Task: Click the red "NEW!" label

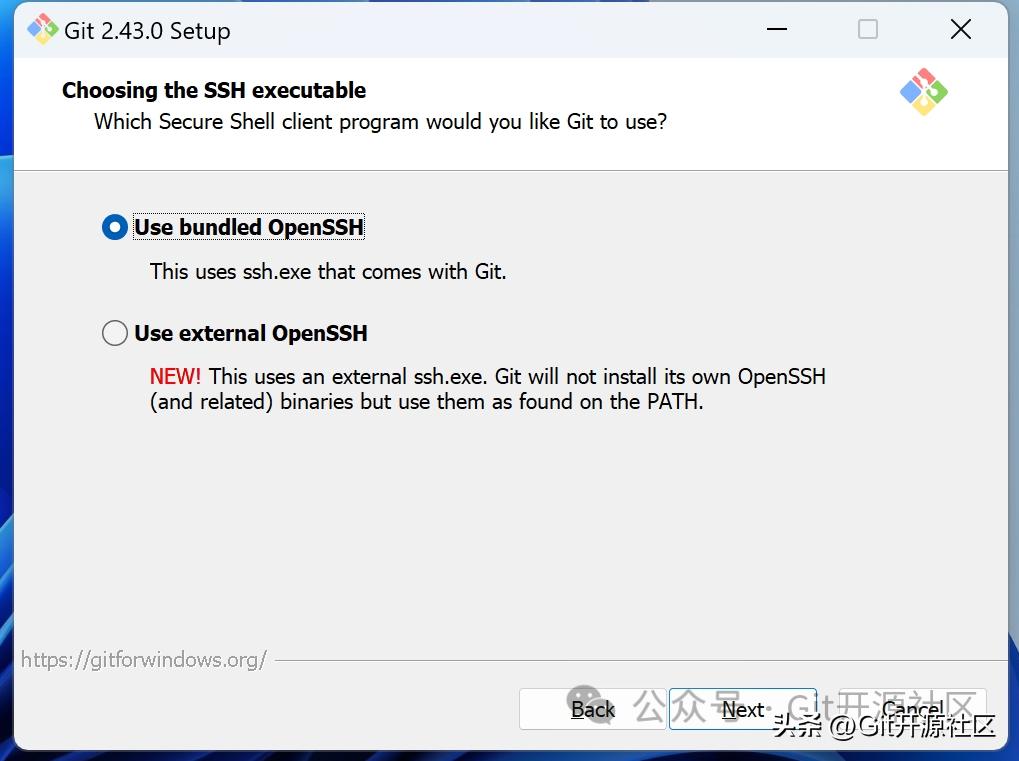Action: 175,377
